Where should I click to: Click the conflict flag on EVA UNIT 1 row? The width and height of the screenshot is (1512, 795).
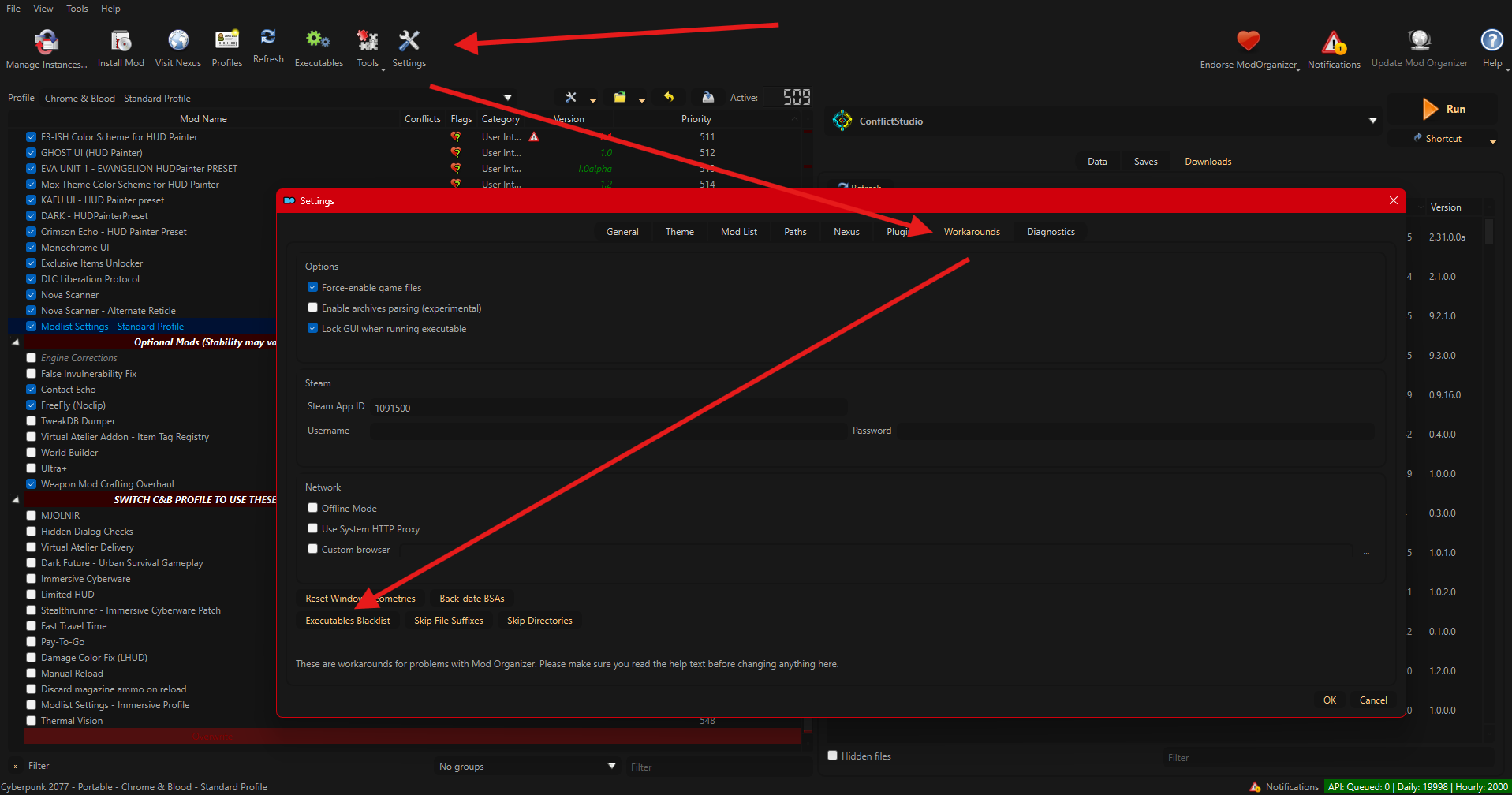click(x=456, y=169)
